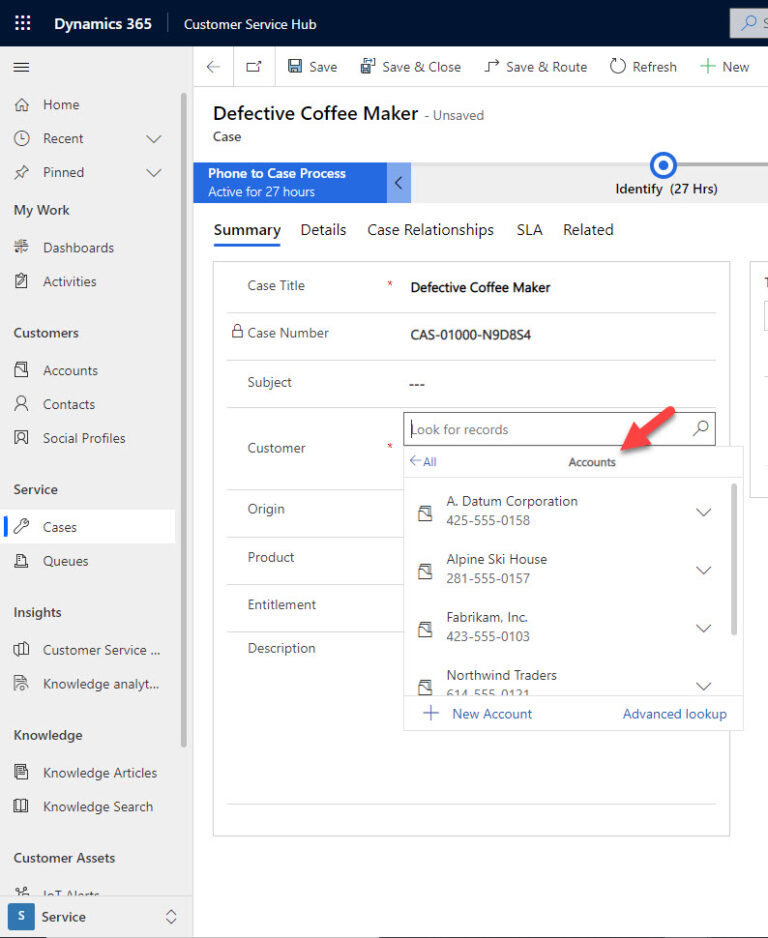
Task: Click the Activities clipboard icon
Action: 22,281
